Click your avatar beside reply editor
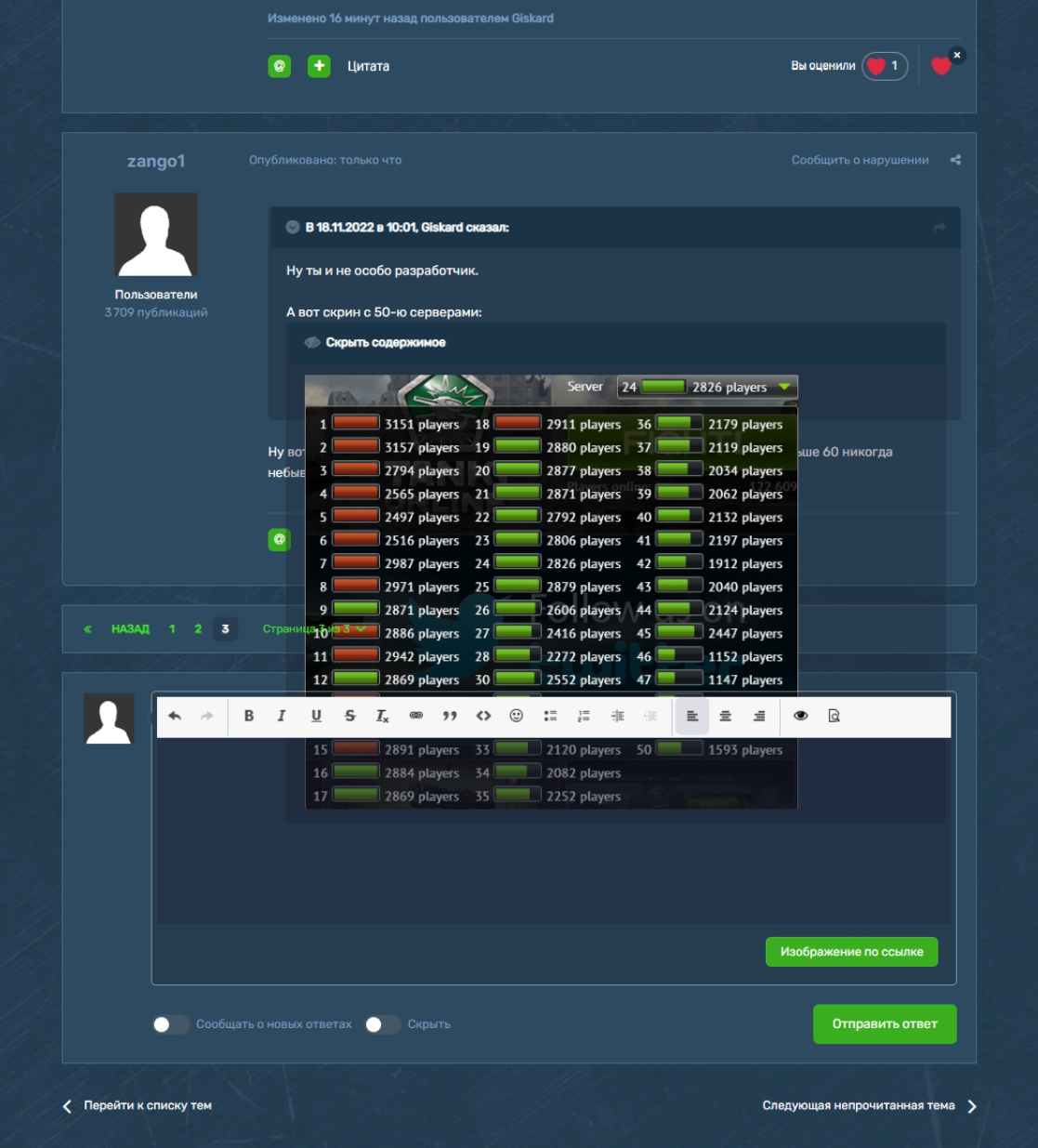The image size is (1038, 1148). (109, 718)
